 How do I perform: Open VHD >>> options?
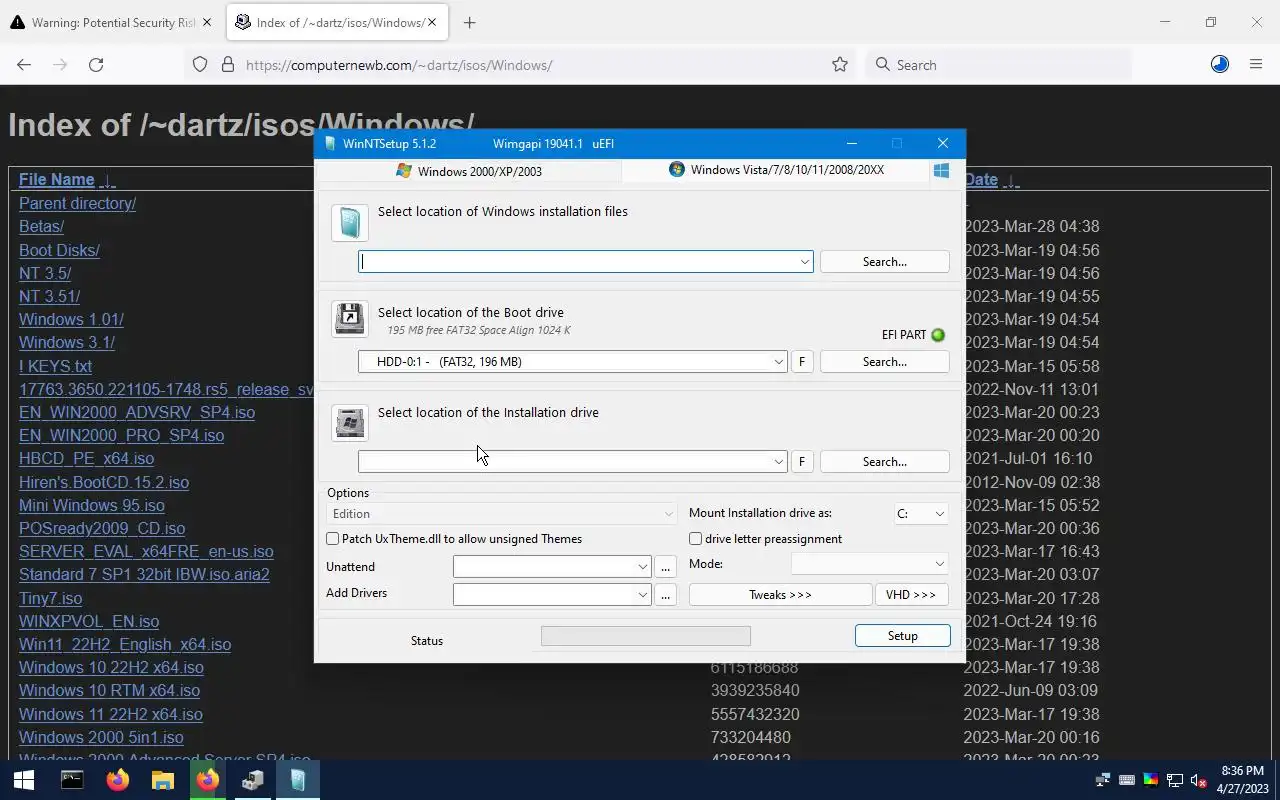(x=911, y=595)
